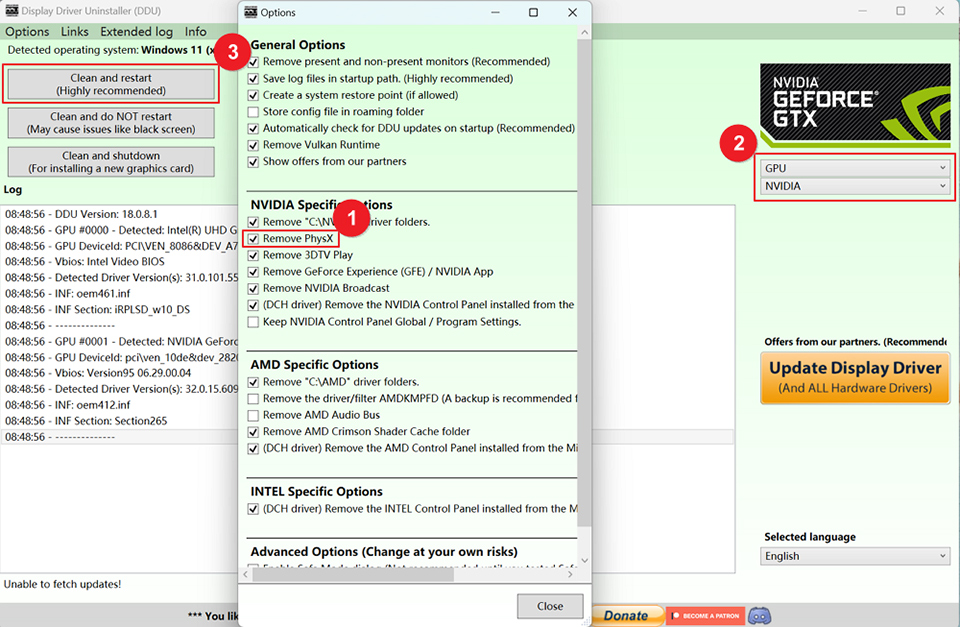
Task: Enable Store config file in roaming folder
Action: coord(254,112)
